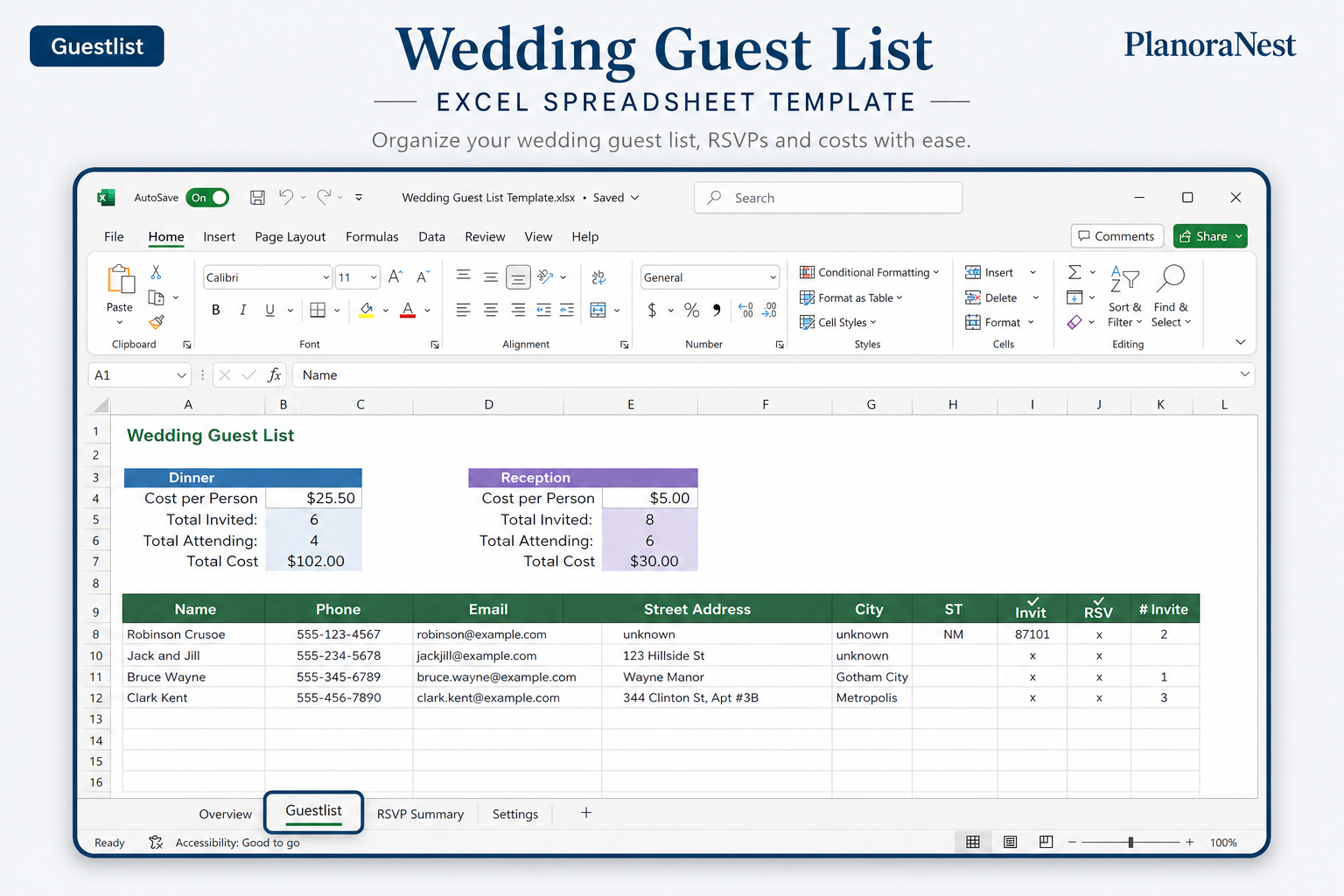Expand the formula bar chevron
1344x896 pixels.
tap(1244, 374)
